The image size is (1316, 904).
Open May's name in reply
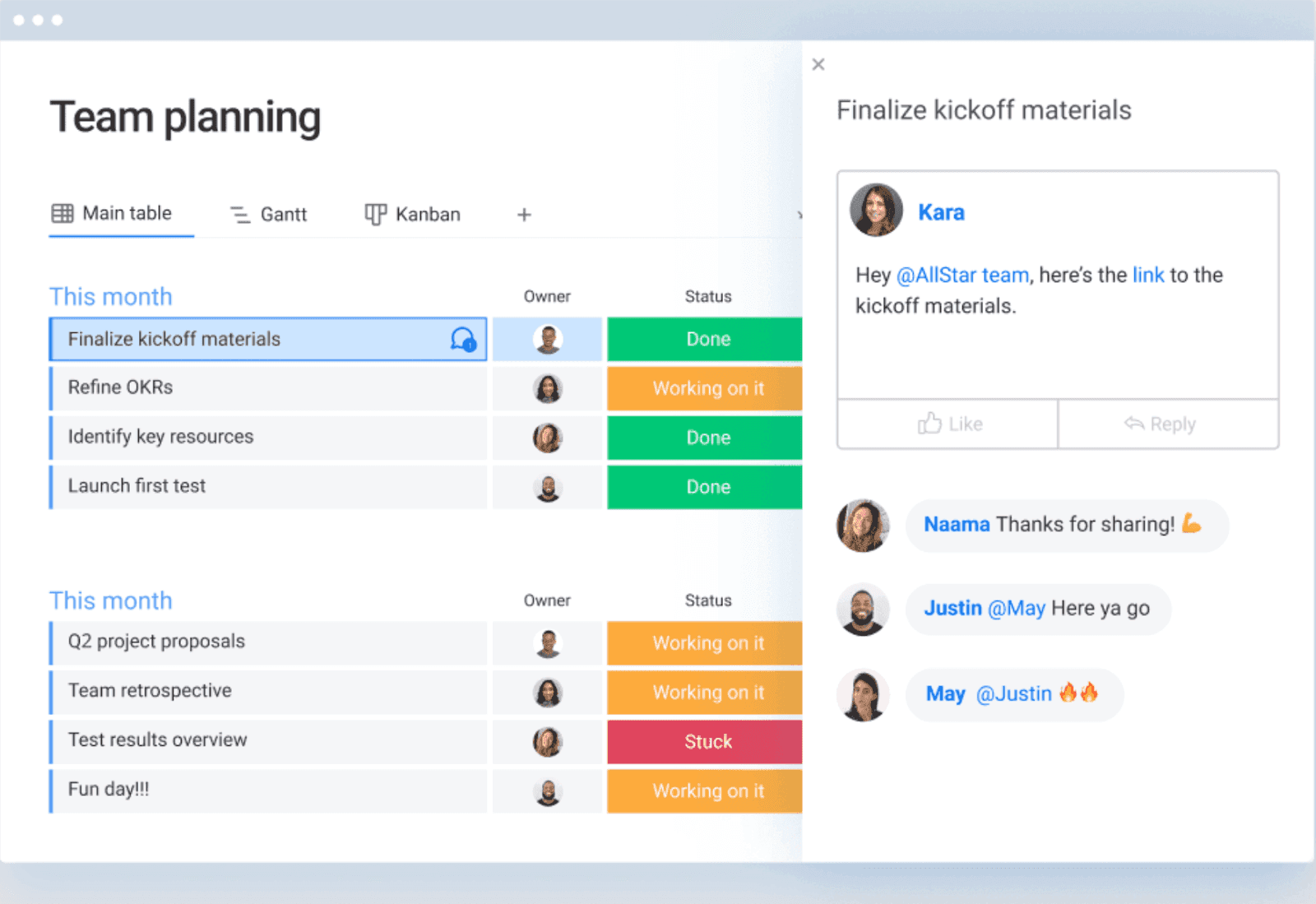pyautogui.click(x=945, y=693)
